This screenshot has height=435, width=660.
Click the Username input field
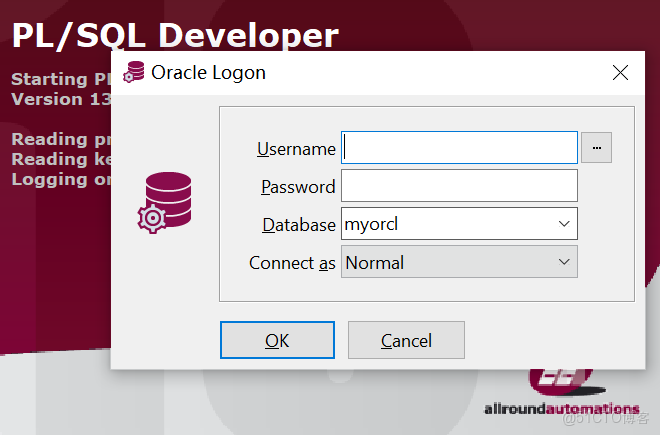click(x=459, y=147)
